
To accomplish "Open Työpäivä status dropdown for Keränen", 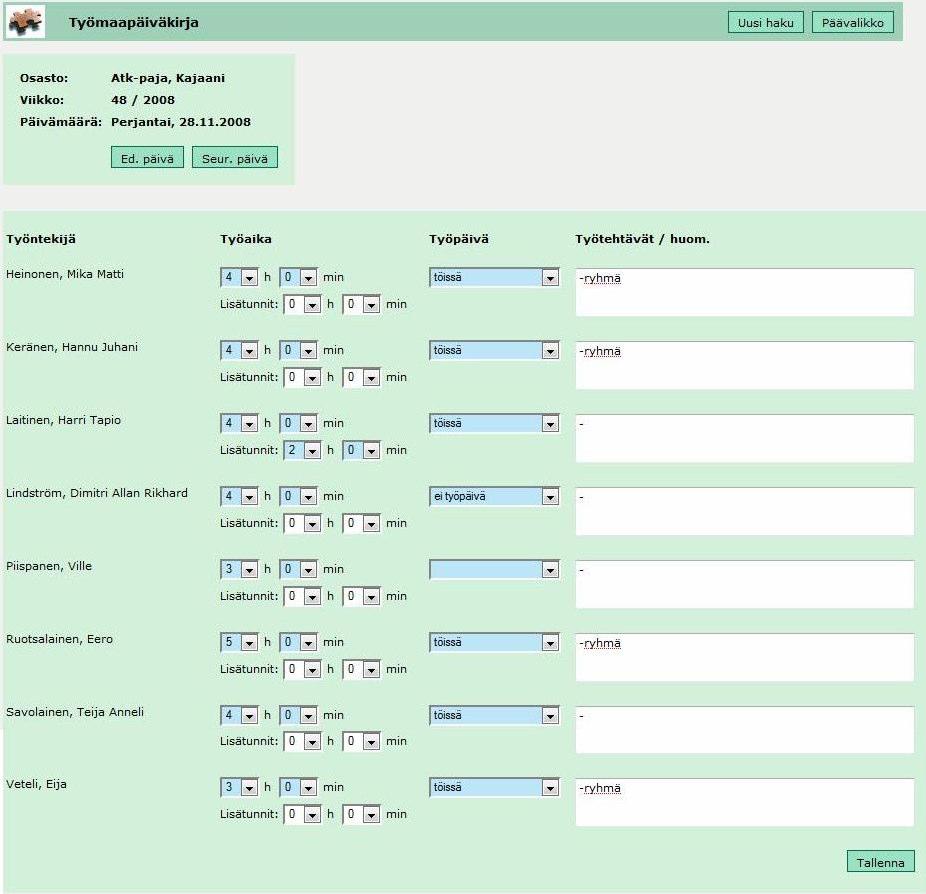I will click(494, 350).
